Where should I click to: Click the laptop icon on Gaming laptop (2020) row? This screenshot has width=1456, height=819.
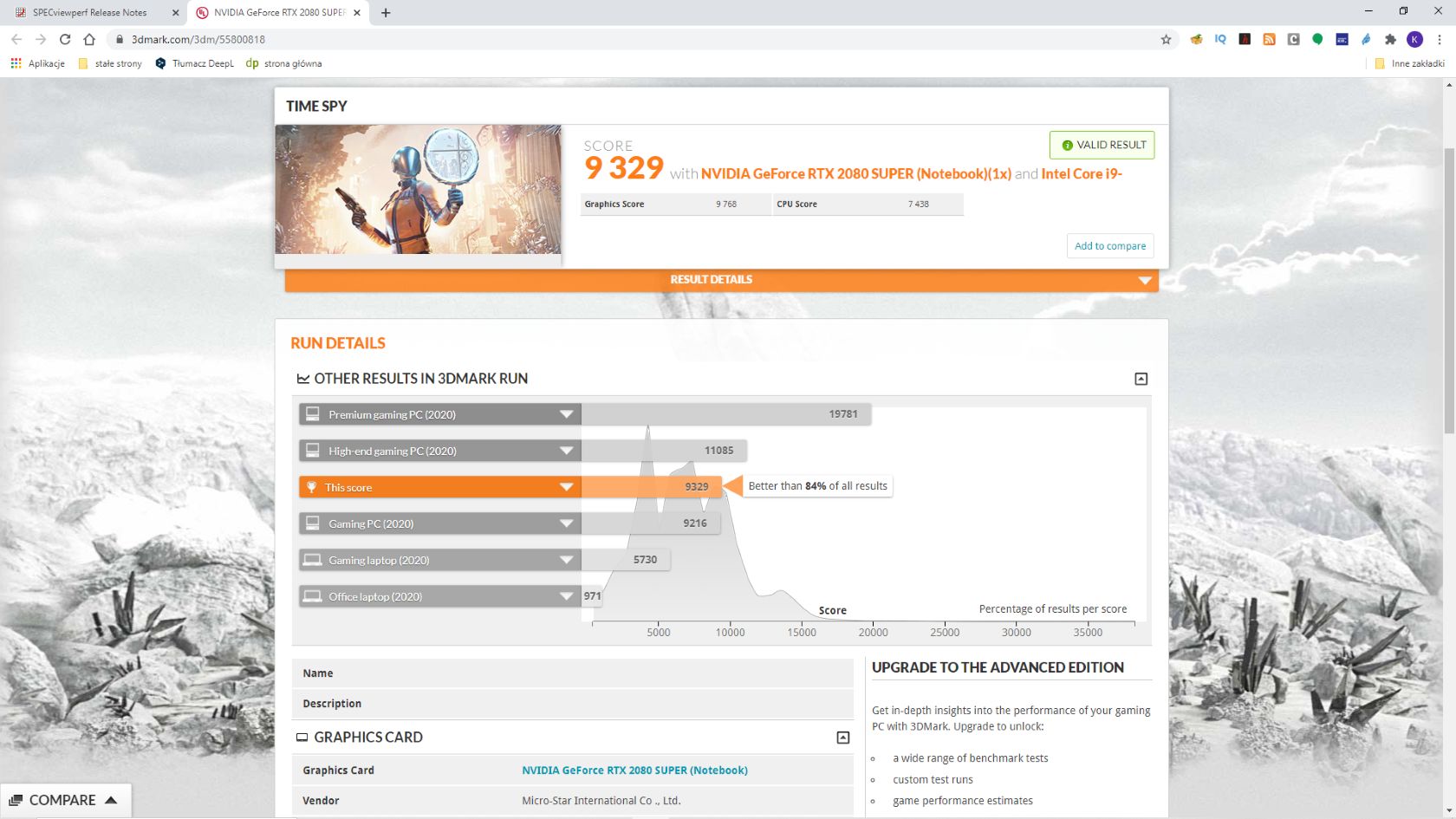(313, 560)
